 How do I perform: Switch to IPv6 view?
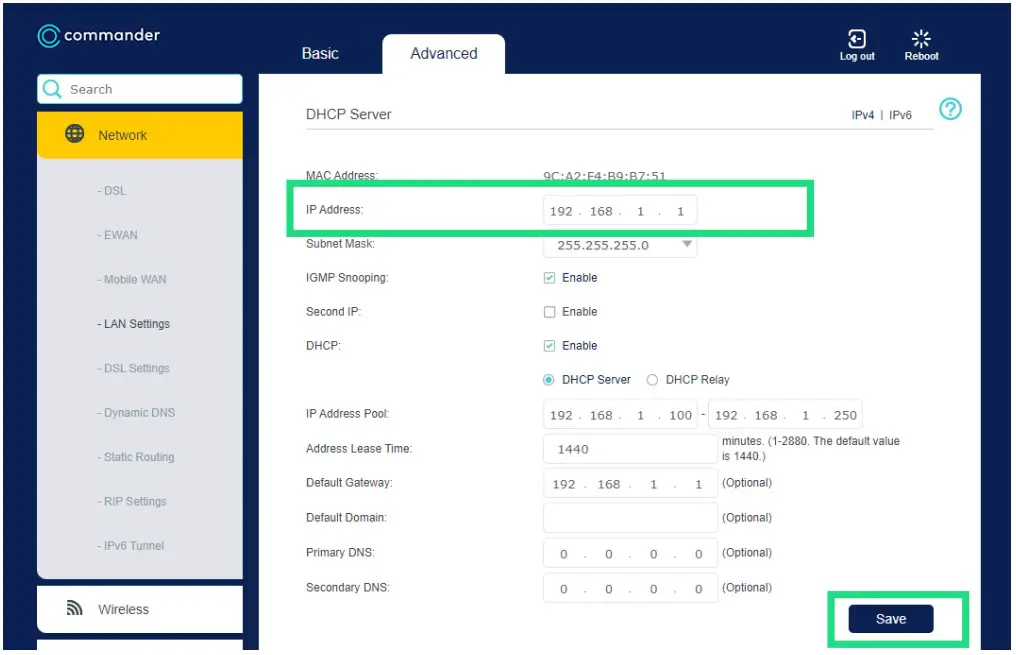pyautogui.click(x=901, y=114)
